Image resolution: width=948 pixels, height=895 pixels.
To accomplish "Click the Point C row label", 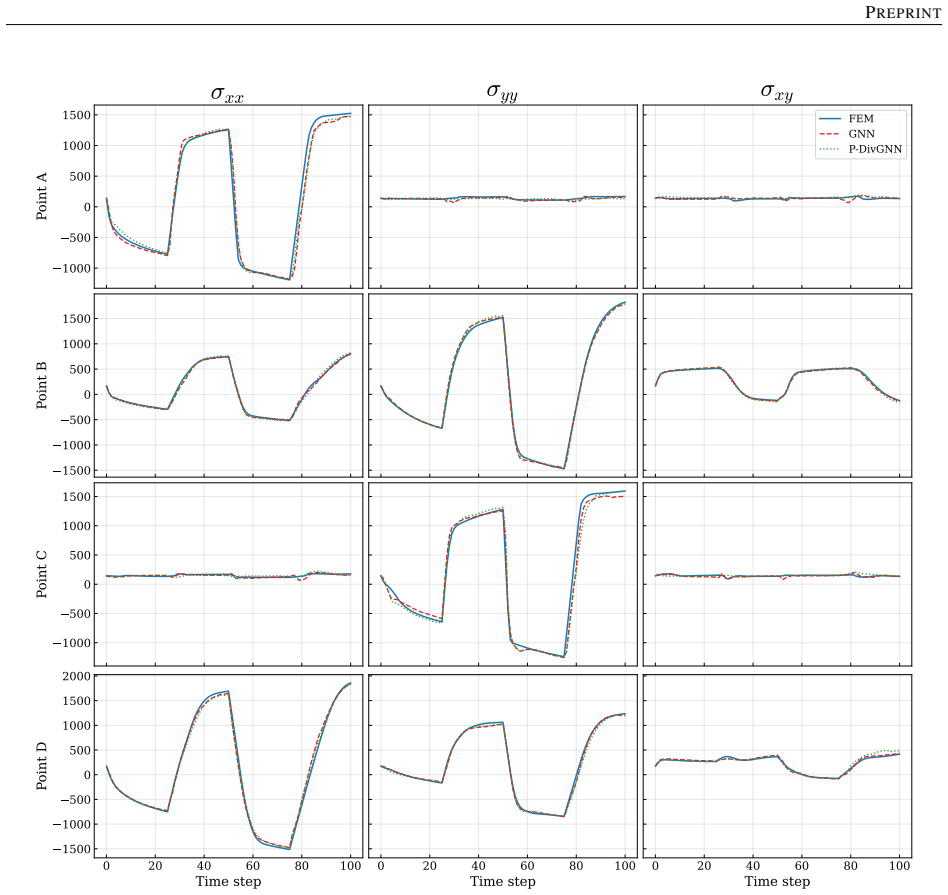I will pyautogui.click(x=41, y=574).
